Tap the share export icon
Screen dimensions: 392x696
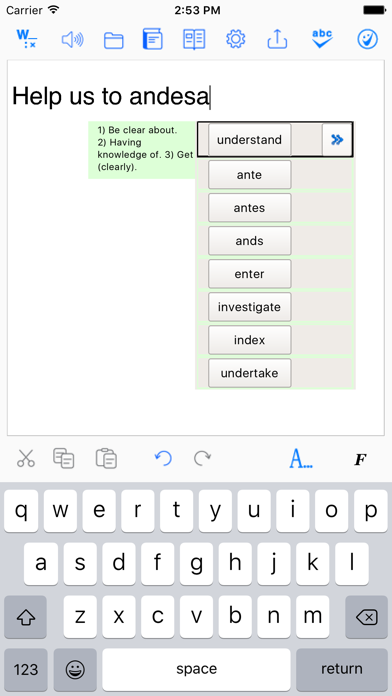[277, 39]
